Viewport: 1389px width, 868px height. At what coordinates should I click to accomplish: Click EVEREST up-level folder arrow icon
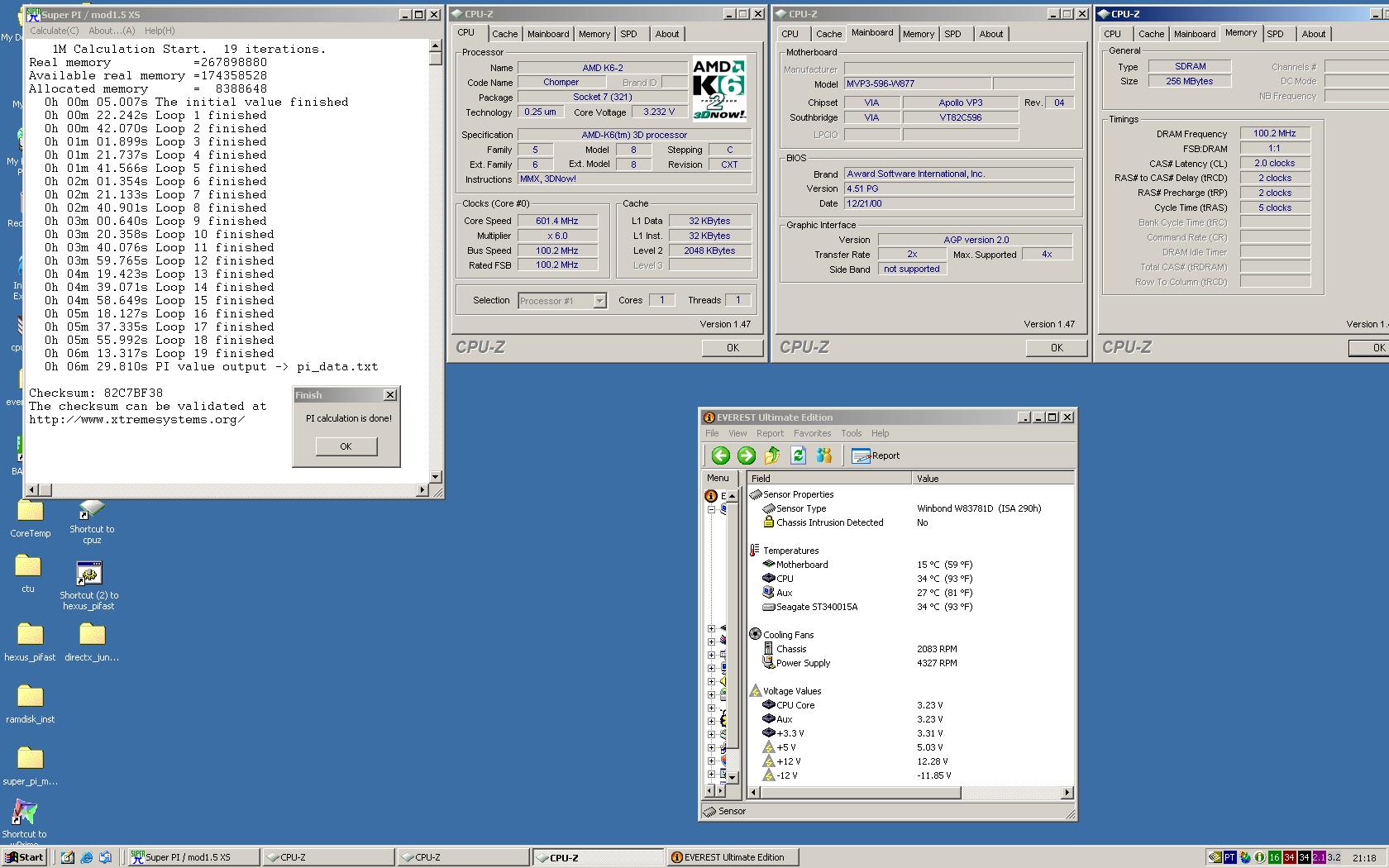click(772, 455)
